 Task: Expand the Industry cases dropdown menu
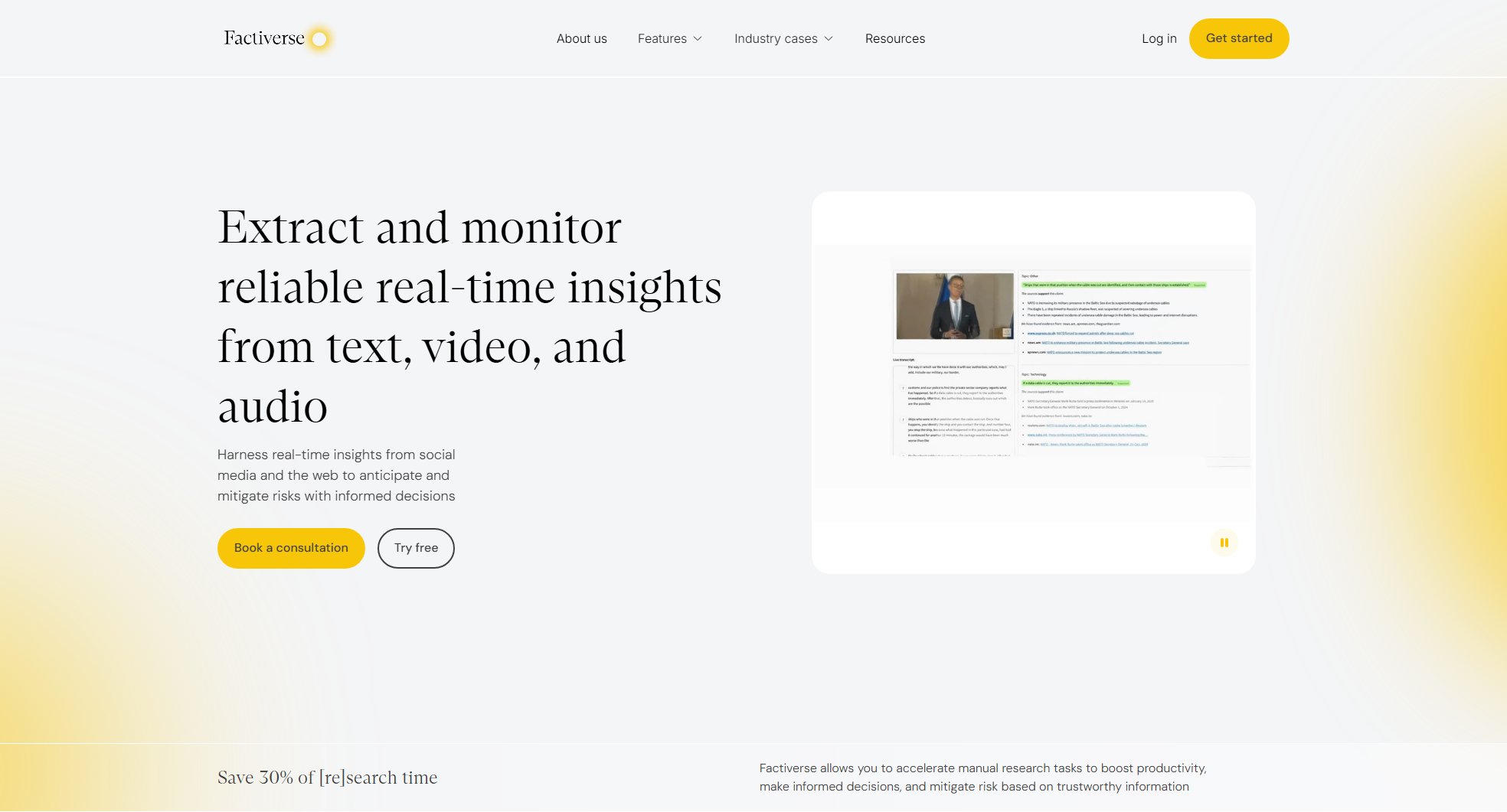(783, 38)
